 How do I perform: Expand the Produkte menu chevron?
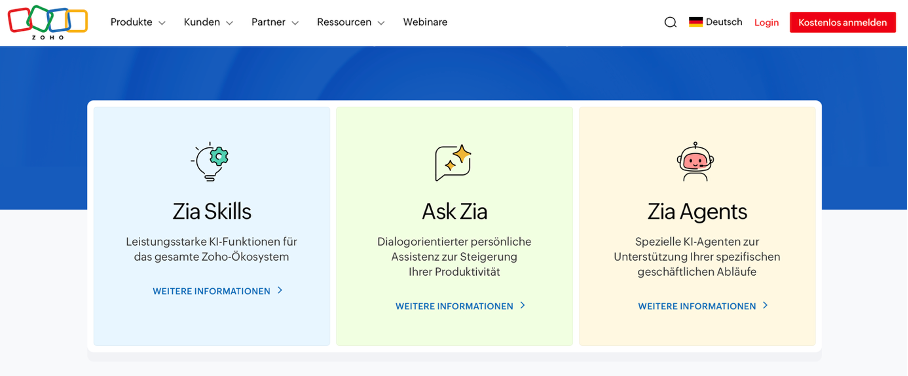[162, 23]
